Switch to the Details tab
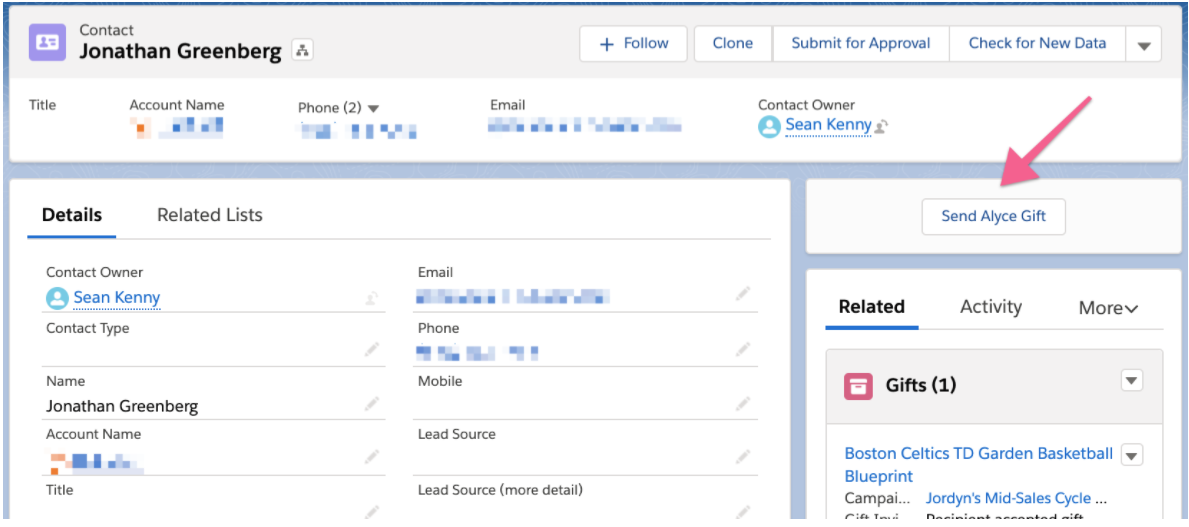The width and height of the screenshot is (1189, 527). click(72, 215)
